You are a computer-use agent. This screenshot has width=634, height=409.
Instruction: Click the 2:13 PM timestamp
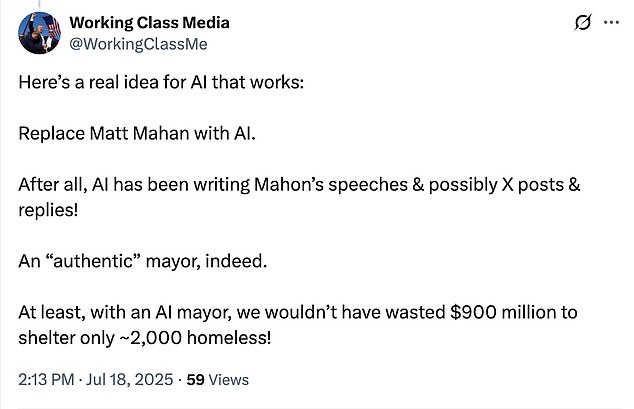point(46,379)
